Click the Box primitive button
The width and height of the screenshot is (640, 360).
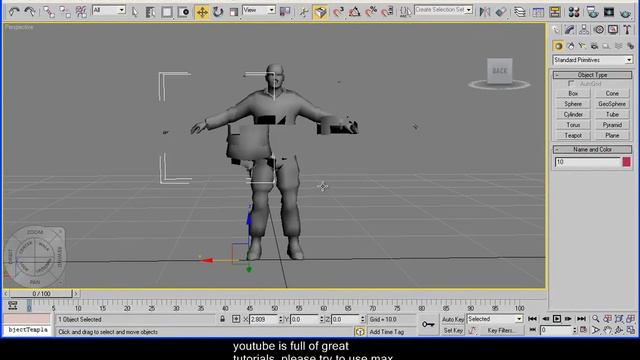pyautogui.click(x=573, y=93)
